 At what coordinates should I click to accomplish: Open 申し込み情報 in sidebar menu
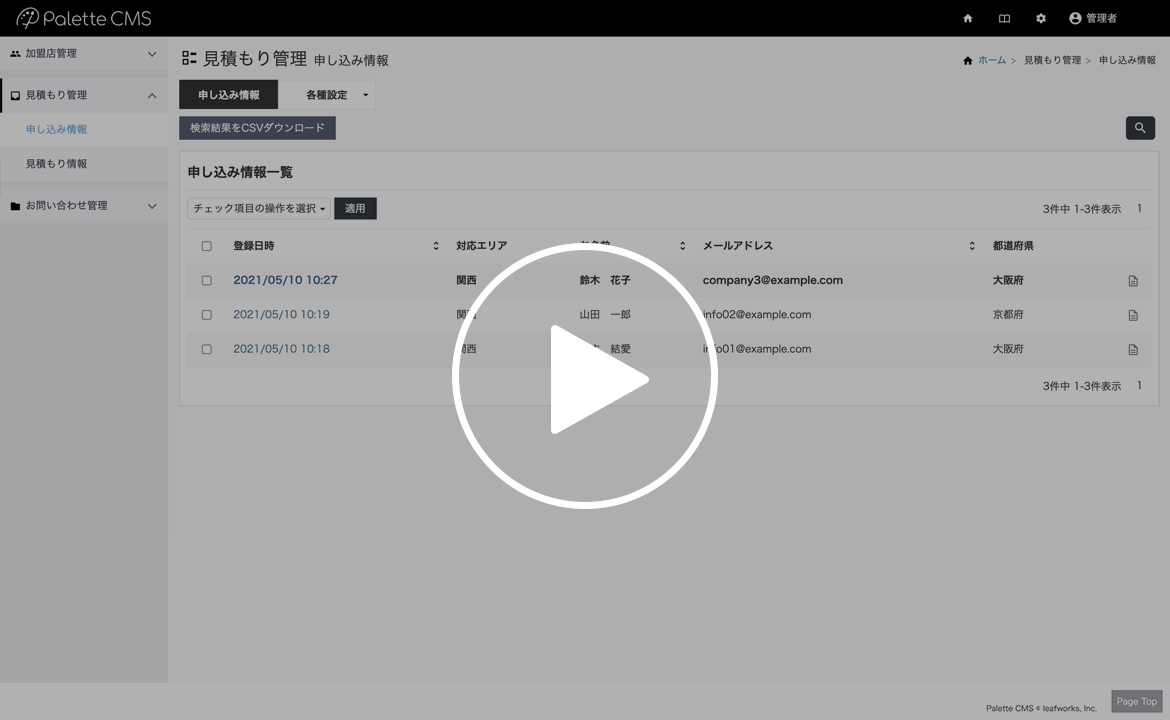tap(57, 129)
